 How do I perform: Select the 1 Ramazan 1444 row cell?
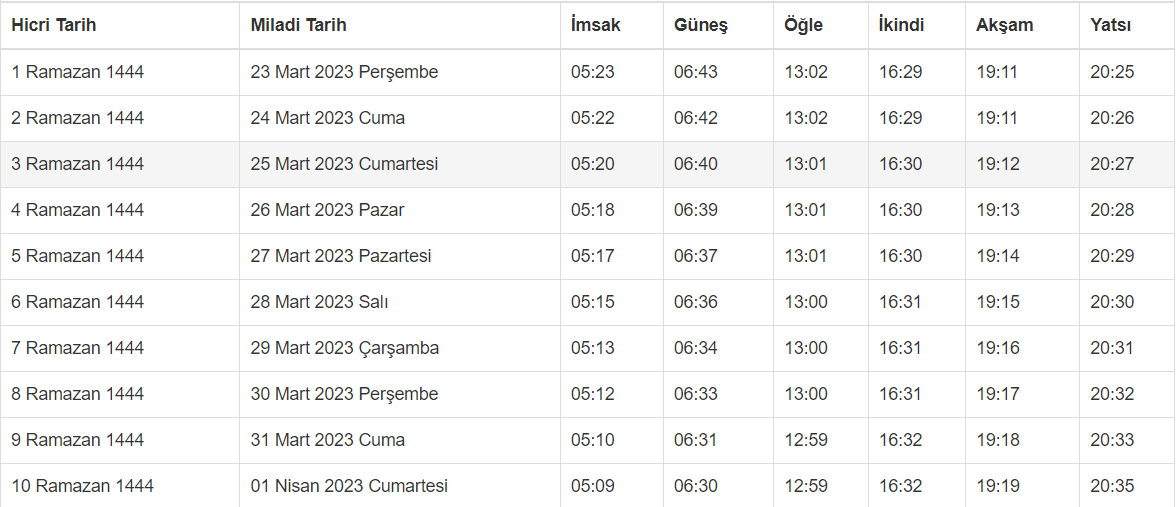(78, 72)
